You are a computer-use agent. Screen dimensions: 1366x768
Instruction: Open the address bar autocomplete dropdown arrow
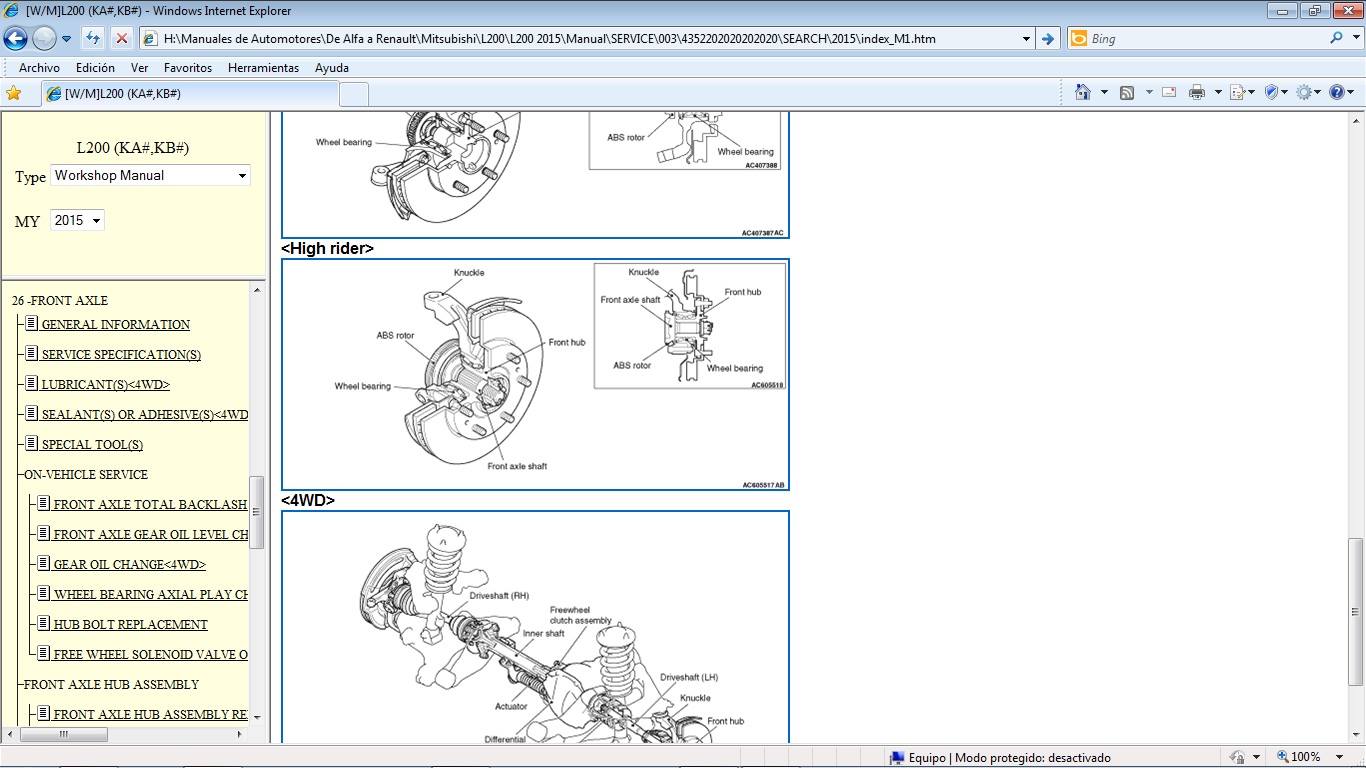[x=1026, y=39]
